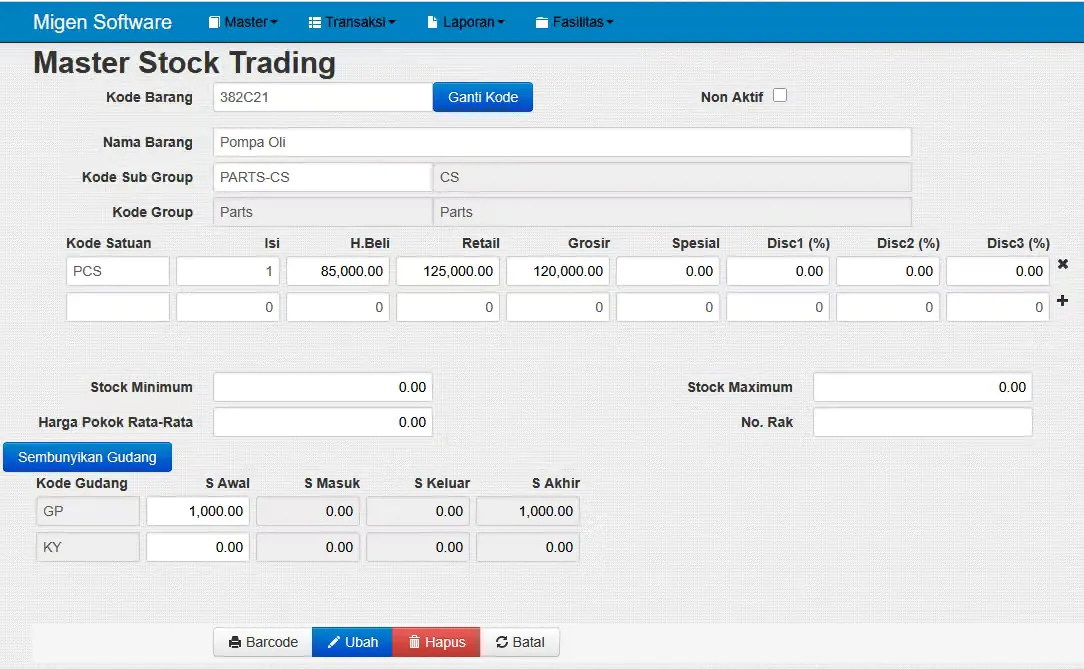The height and width of the screenshot is (669, 1084).
Task: Toggle the Non Aktif checkbox
Action: 780,95
